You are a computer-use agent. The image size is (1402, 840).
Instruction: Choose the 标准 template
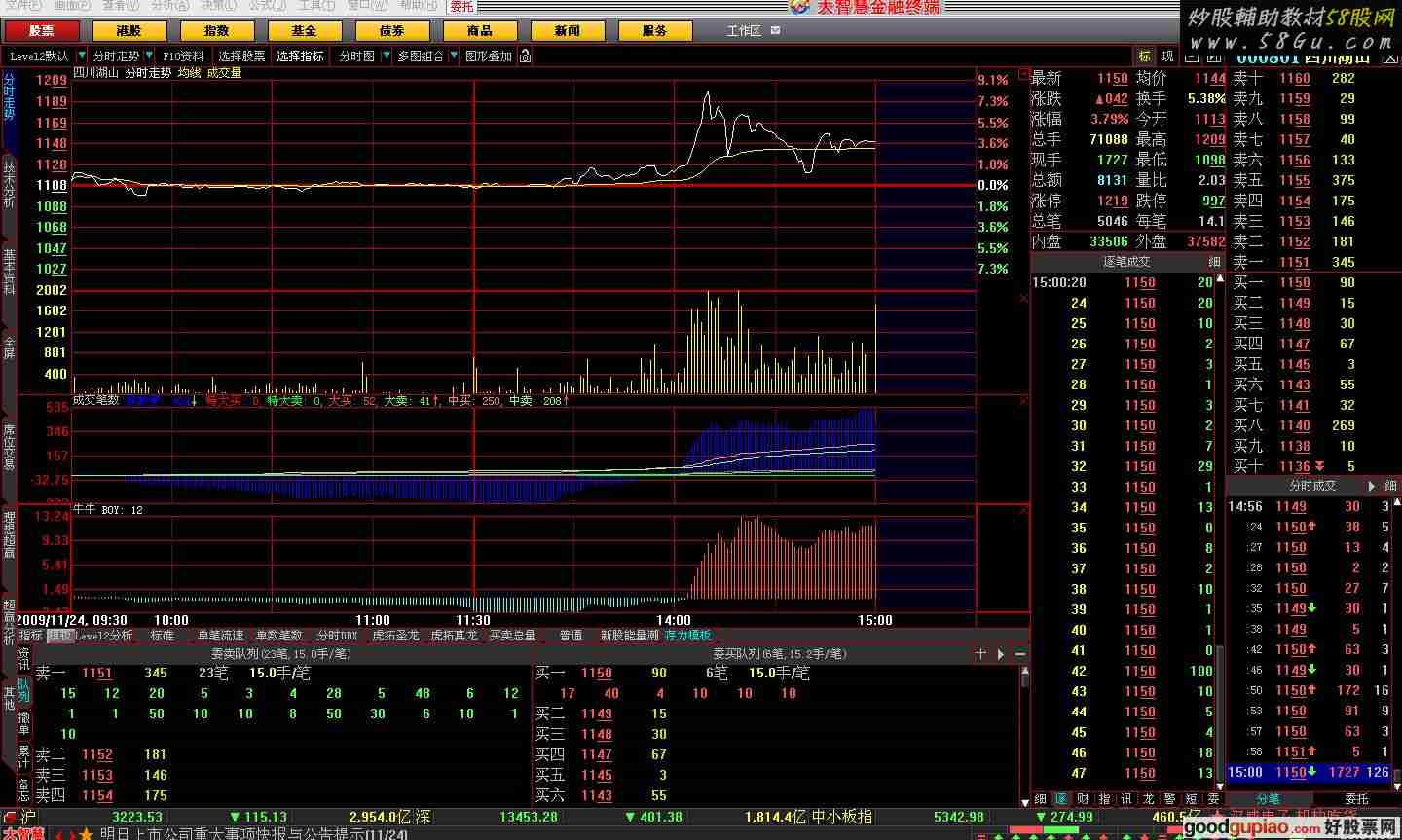[x=162, y=636]
